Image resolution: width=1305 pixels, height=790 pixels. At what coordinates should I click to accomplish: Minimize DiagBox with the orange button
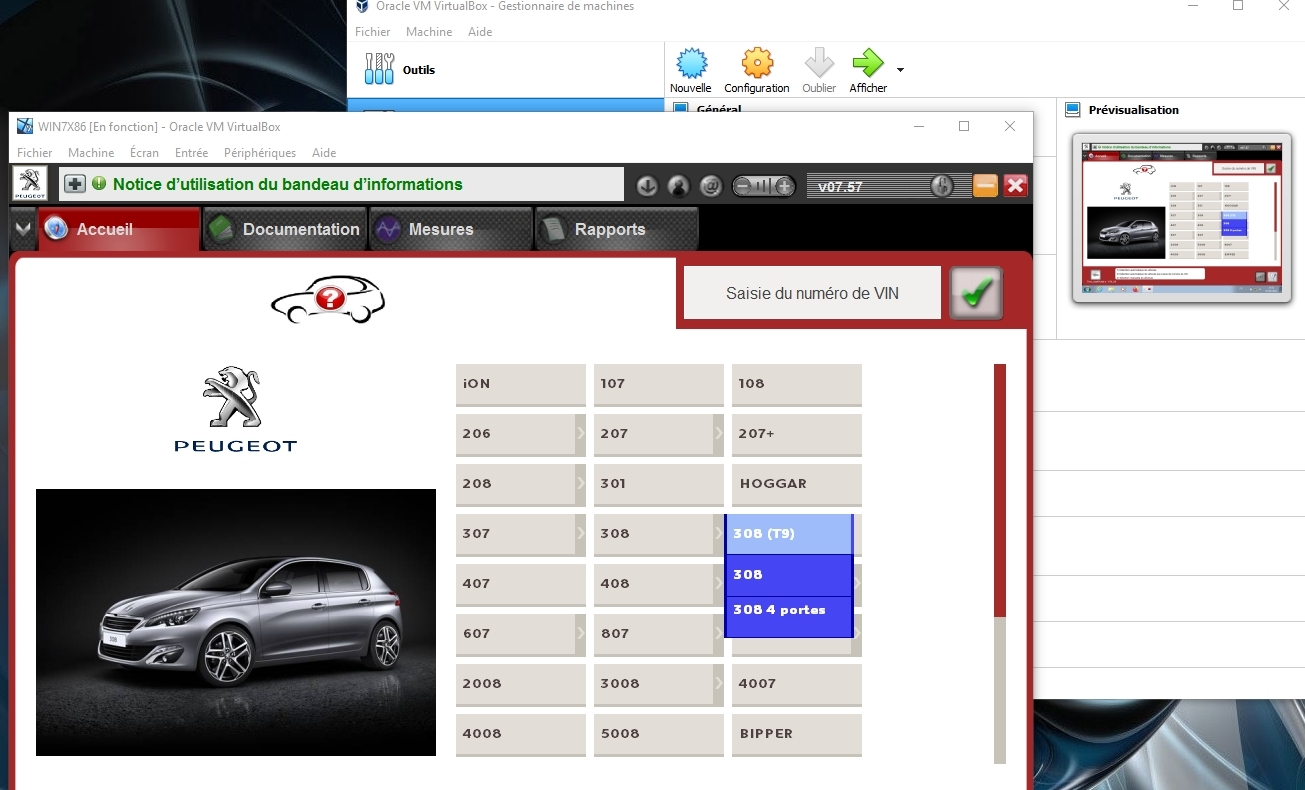(x=985, y=185)
